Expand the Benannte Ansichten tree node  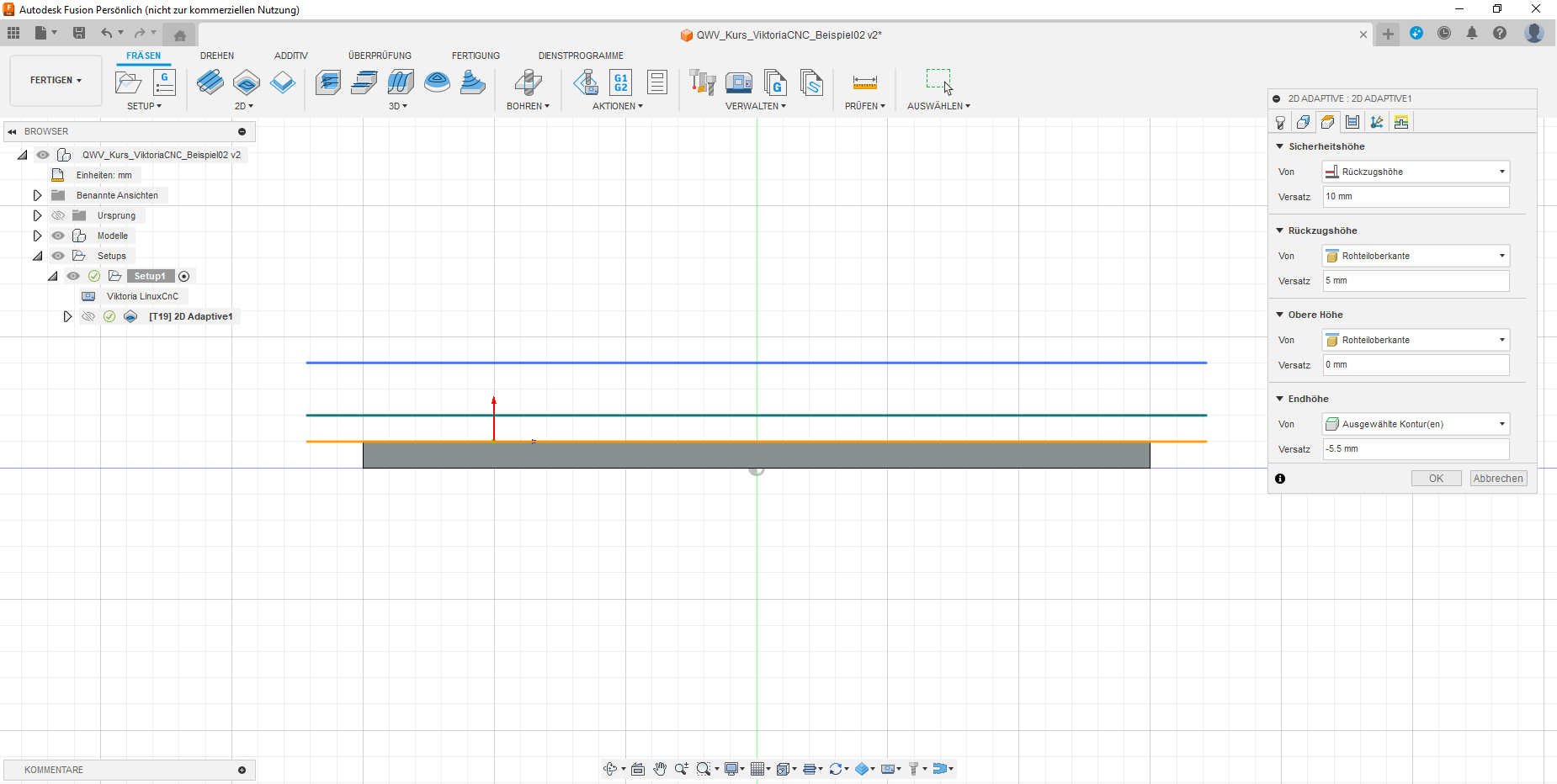37,195
